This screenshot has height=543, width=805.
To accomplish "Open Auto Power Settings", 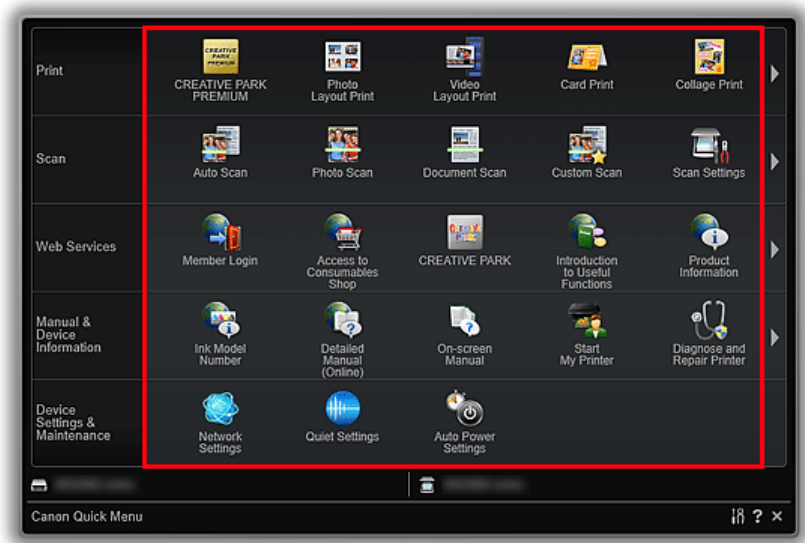I will coord(464,410).
